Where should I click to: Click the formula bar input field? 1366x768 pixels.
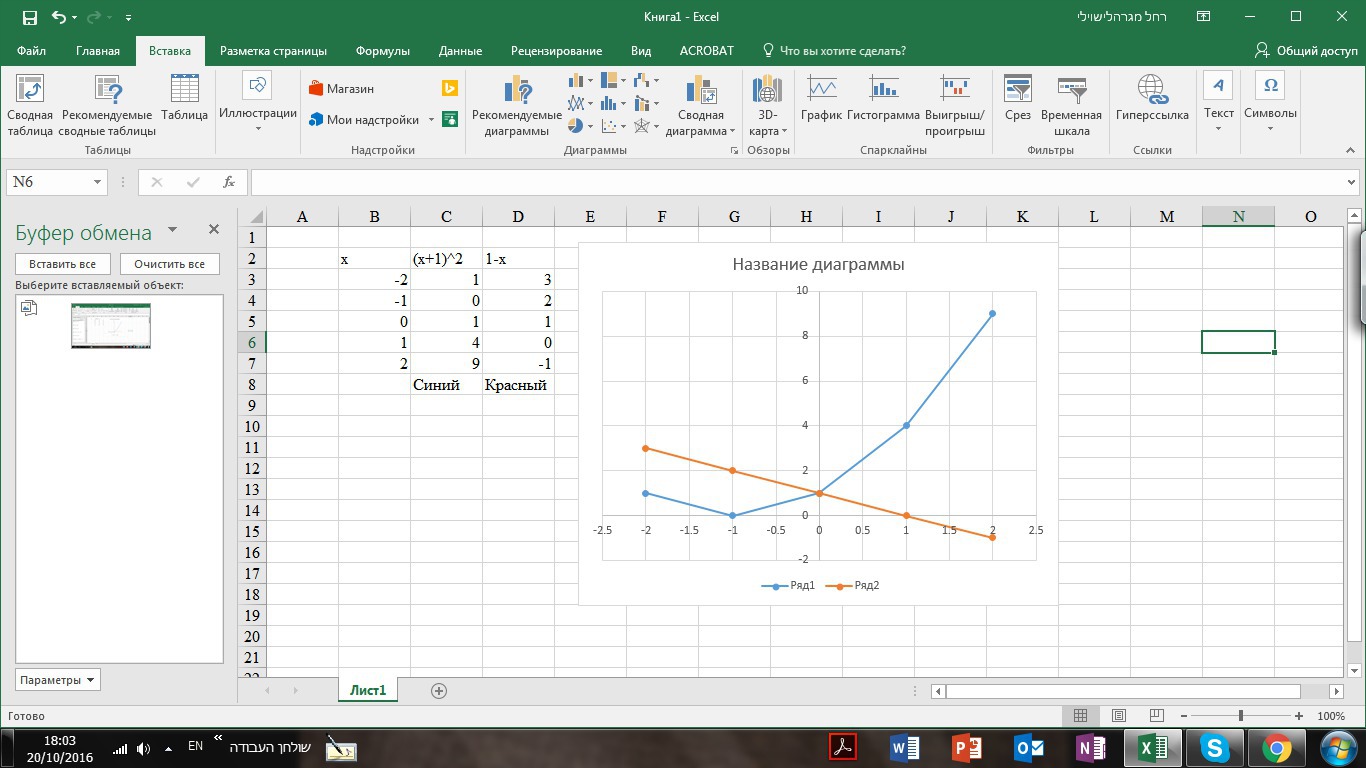[x=797, y=182]
